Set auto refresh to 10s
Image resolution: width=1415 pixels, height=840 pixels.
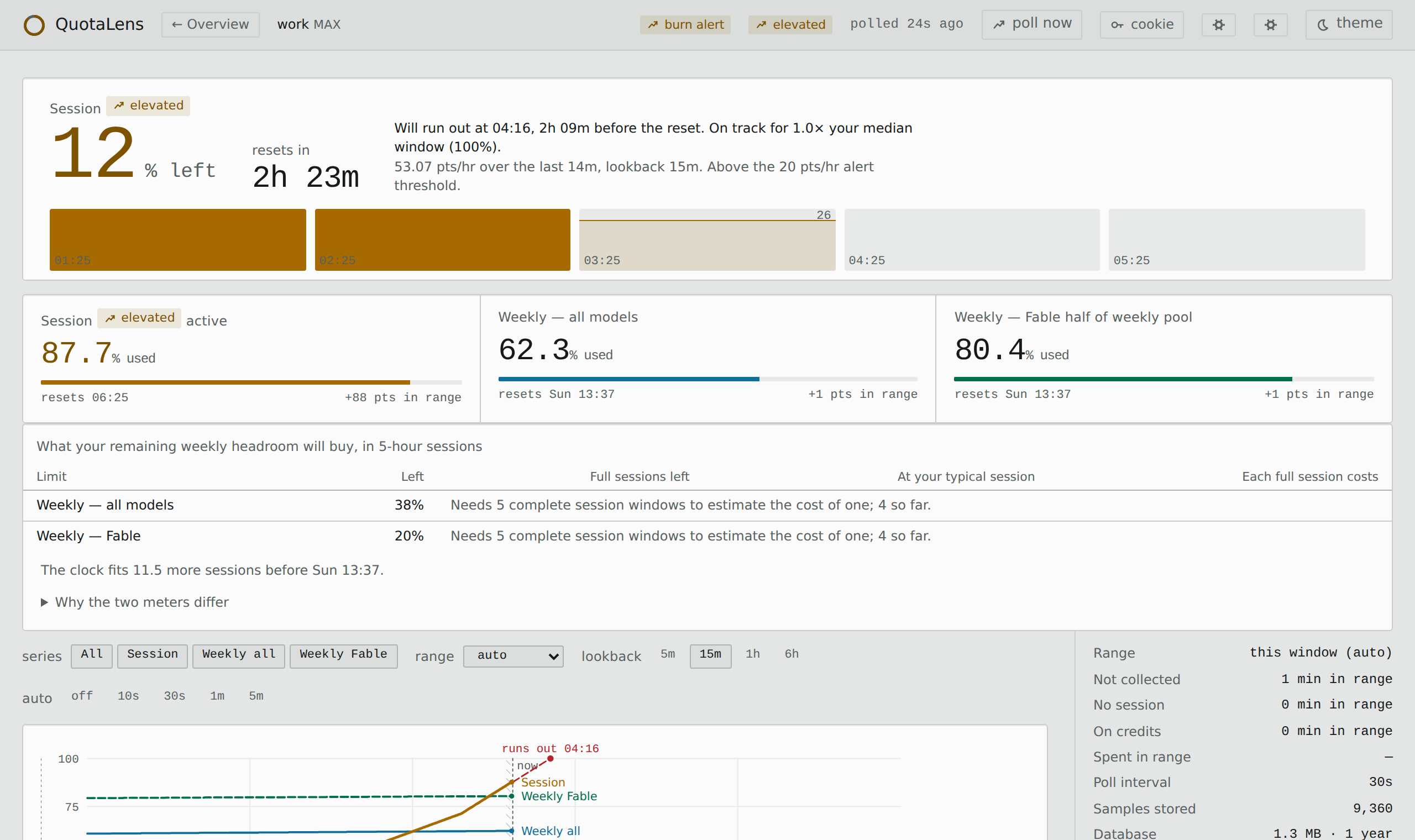[x=128, y=696]
